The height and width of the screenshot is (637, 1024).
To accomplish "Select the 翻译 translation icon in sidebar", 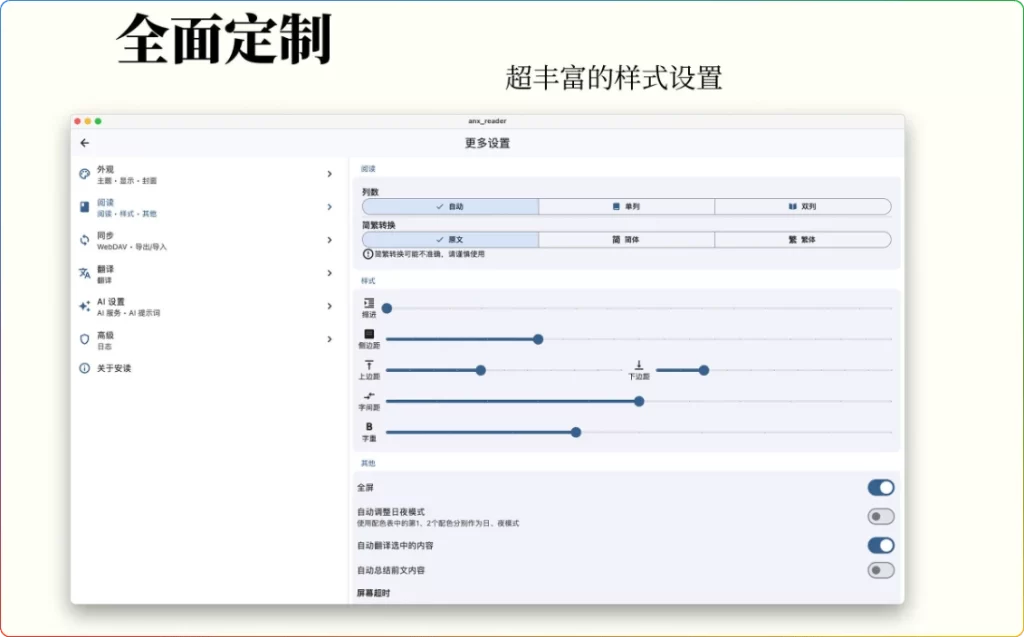I will tap(83, 269).
